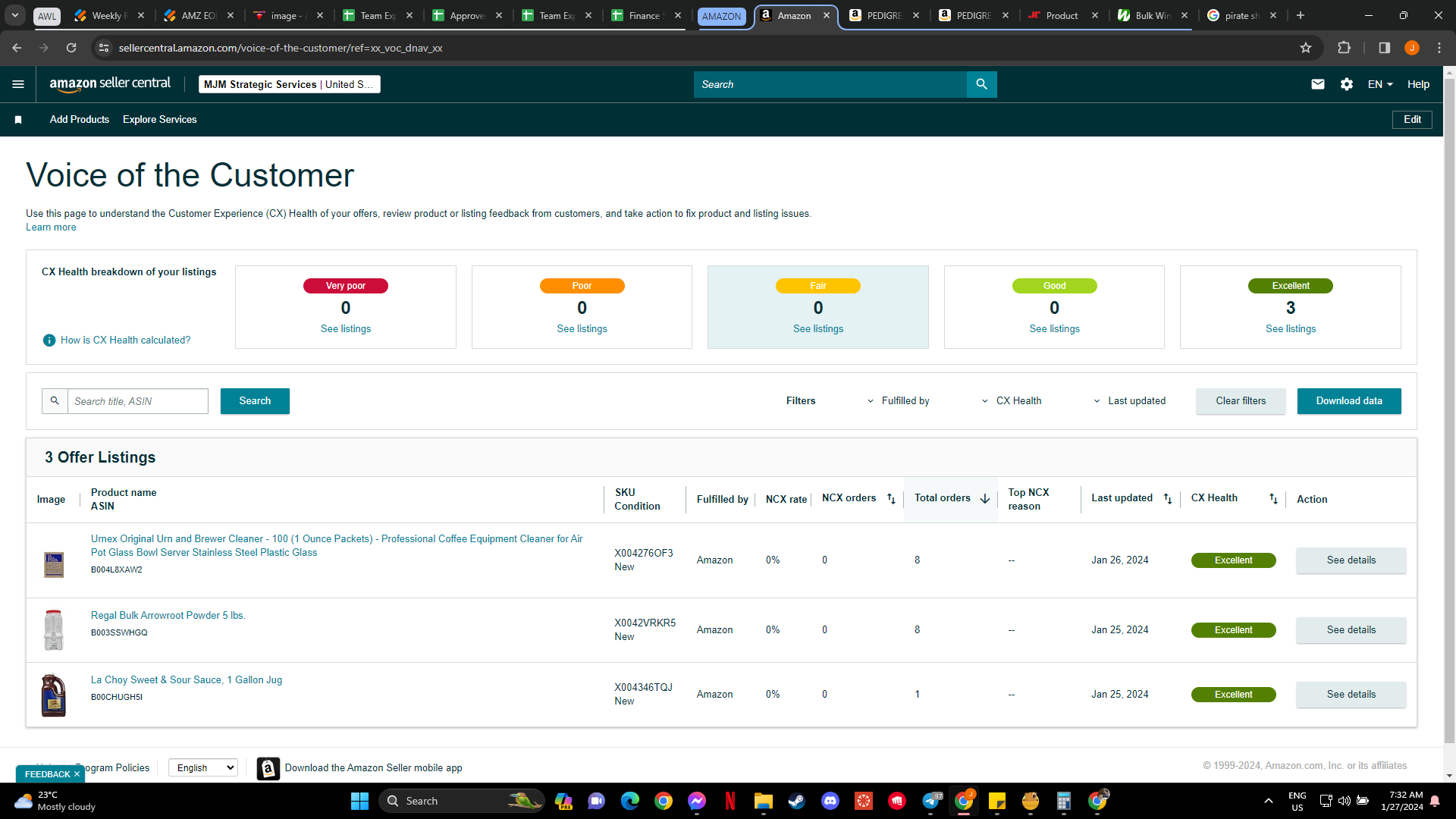Reload the page

[x=71, y=48]
